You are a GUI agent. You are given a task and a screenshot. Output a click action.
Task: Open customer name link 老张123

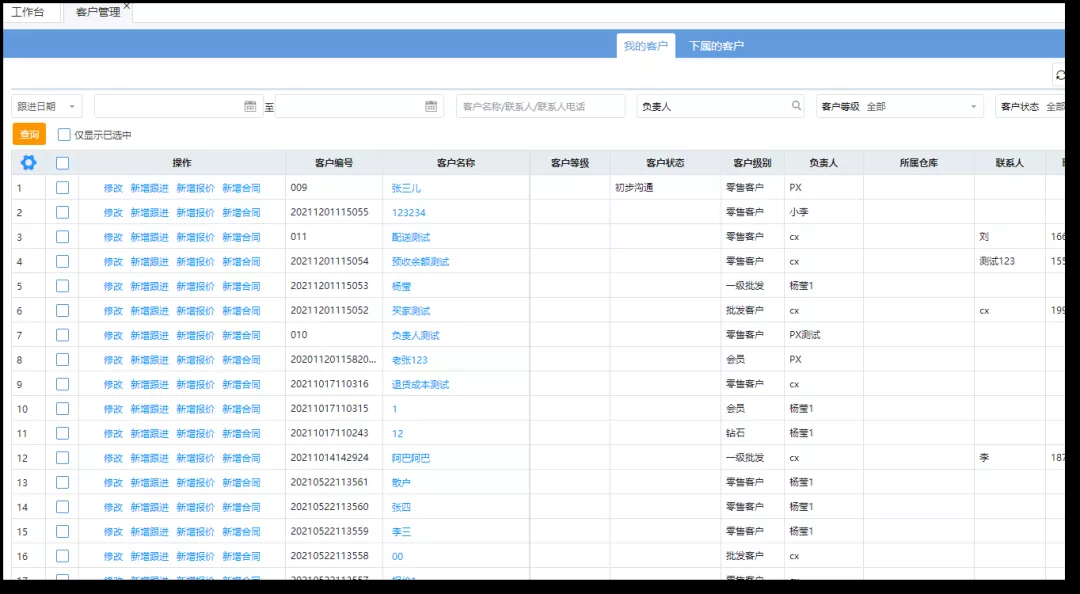tap(410, 360)
